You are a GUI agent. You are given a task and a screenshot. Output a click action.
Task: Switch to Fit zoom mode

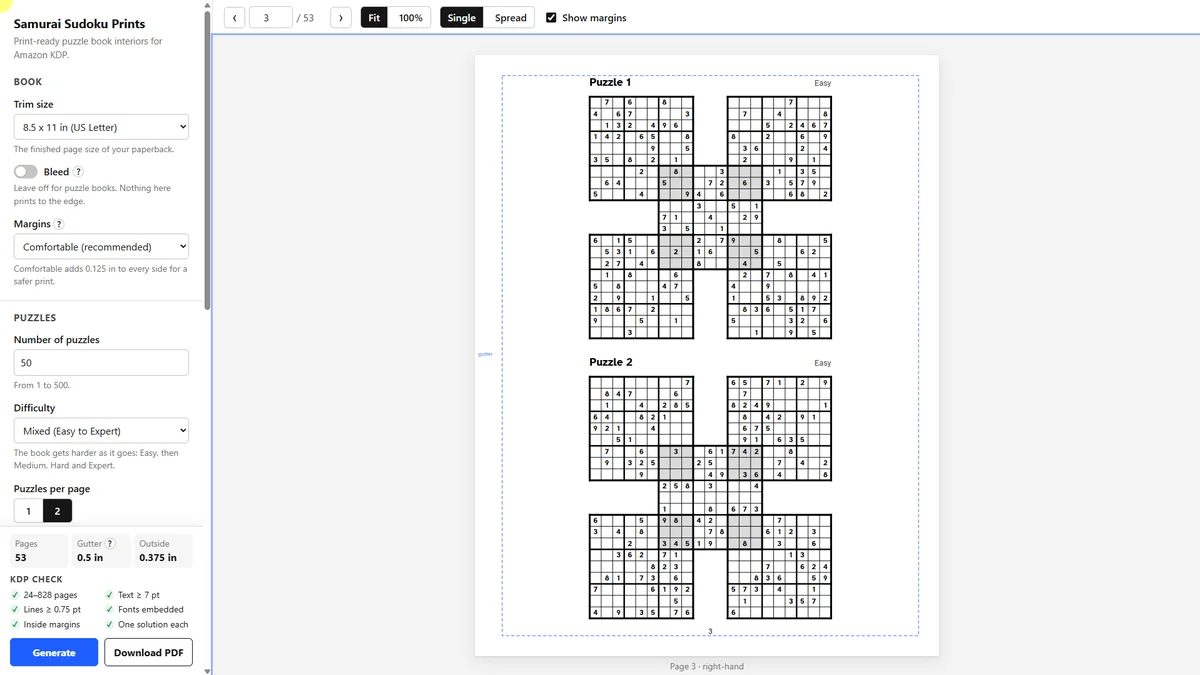click(x=374, y=18)
